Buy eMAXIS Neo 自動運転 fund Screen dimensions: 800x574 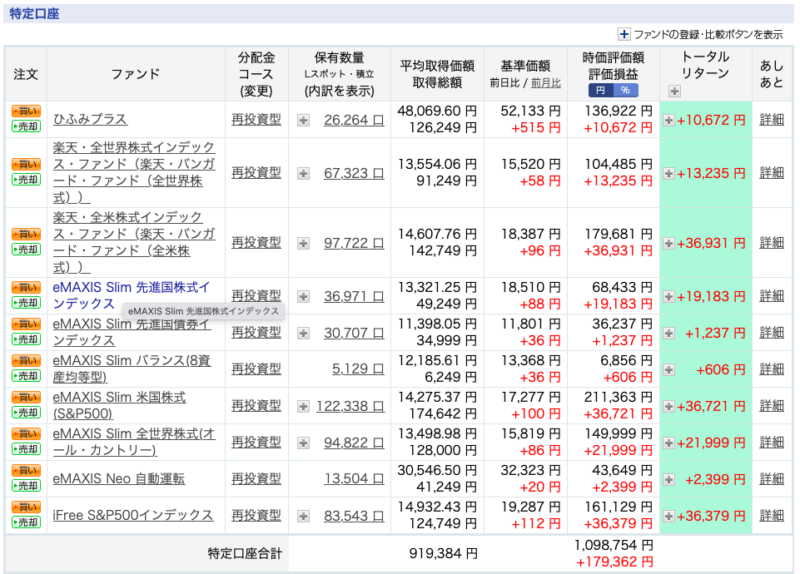[26, 471]
